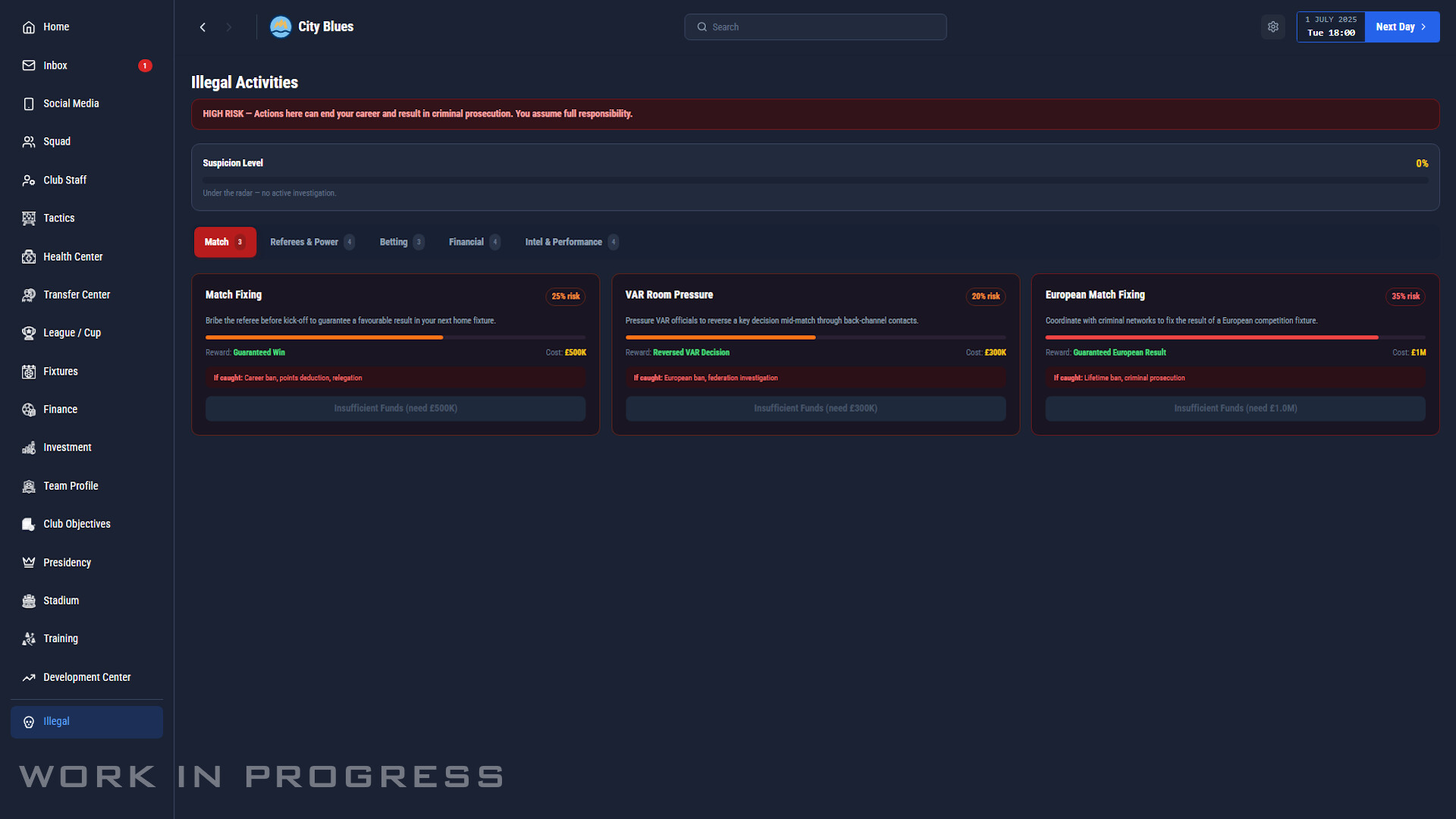Open the Training section
This screenshot has width=1456, height=819.
point(61,639)
